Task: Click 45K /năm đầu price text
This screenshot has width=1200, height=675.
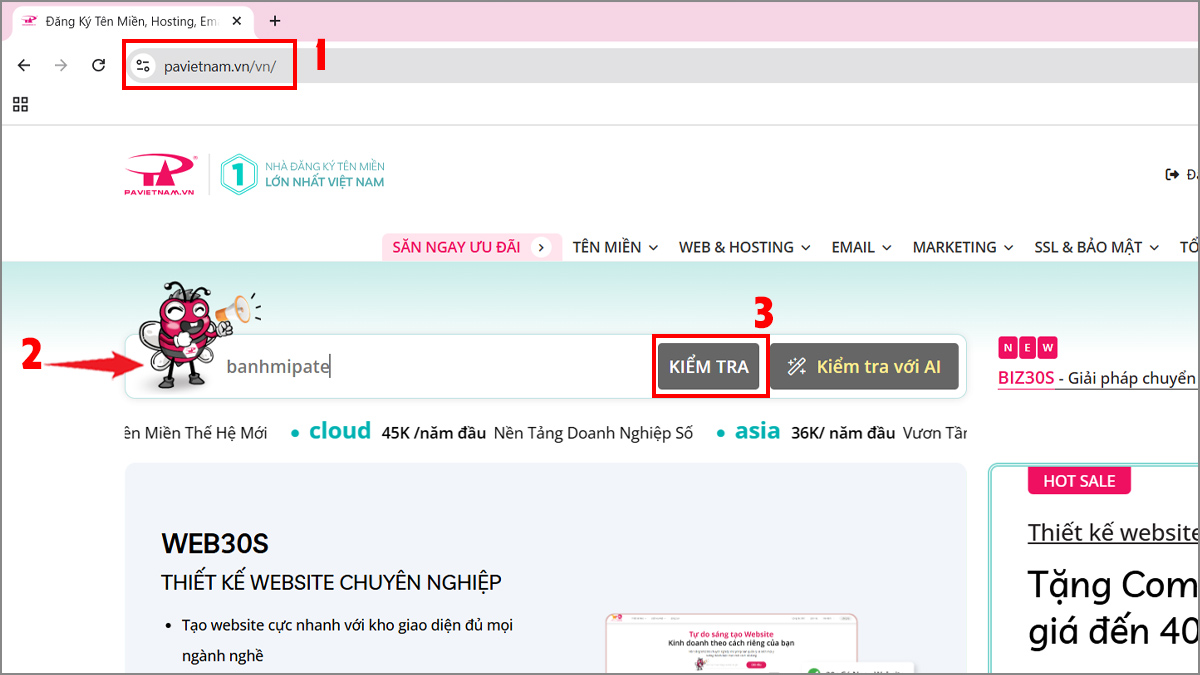Action: 434,433
